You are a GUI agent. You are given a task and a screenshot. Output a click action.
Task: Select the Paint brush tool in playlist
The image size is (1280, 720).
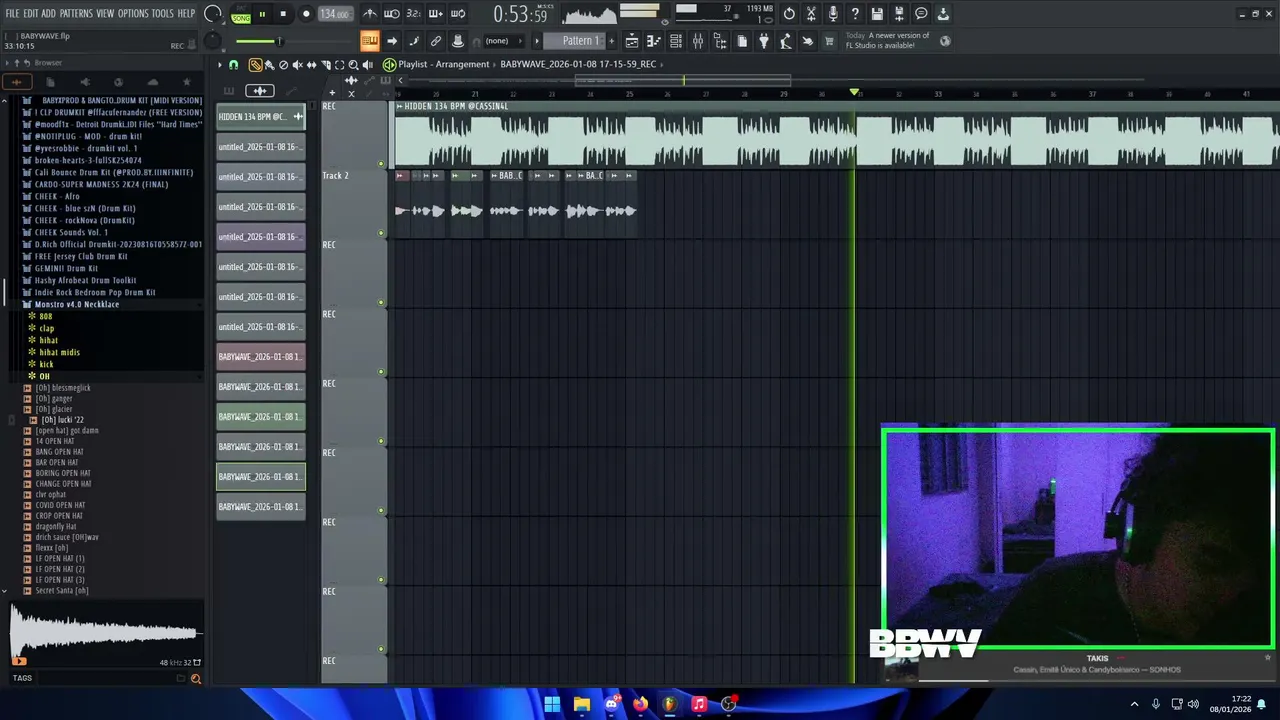point(269,64)
